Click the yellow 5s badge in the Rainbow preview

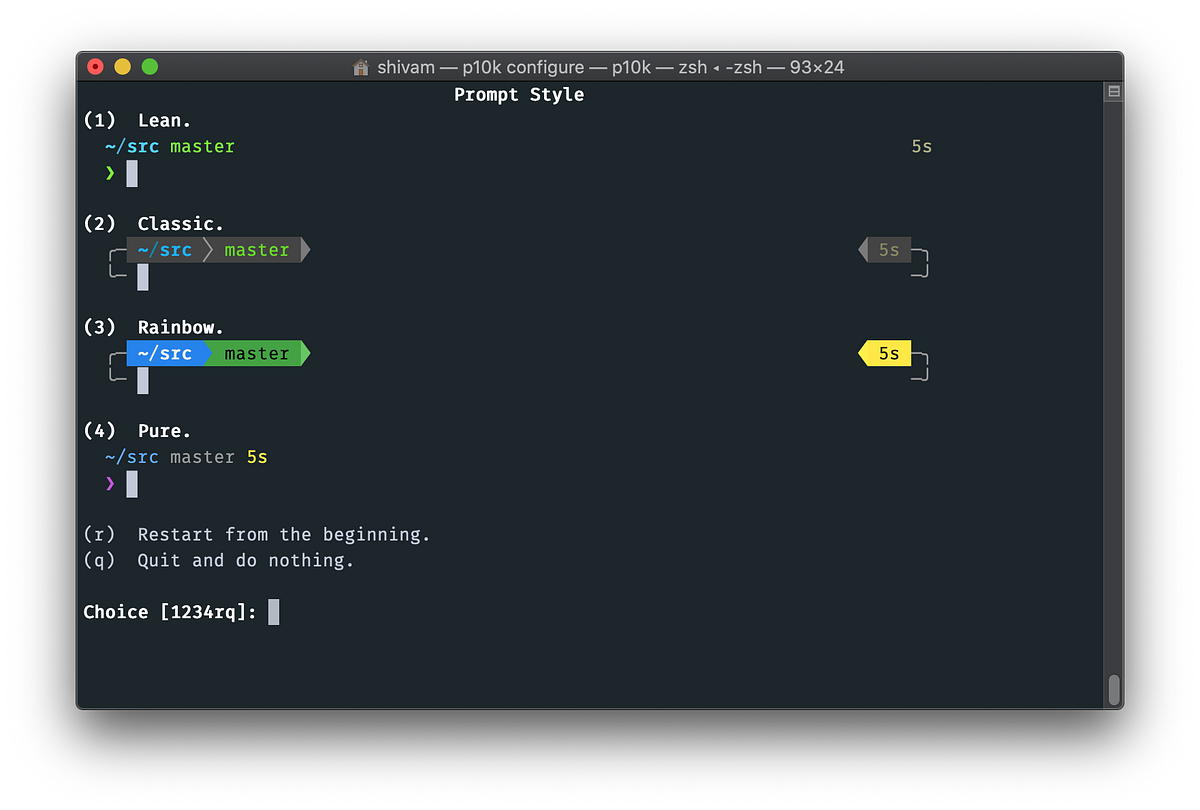tap(886, 353)
